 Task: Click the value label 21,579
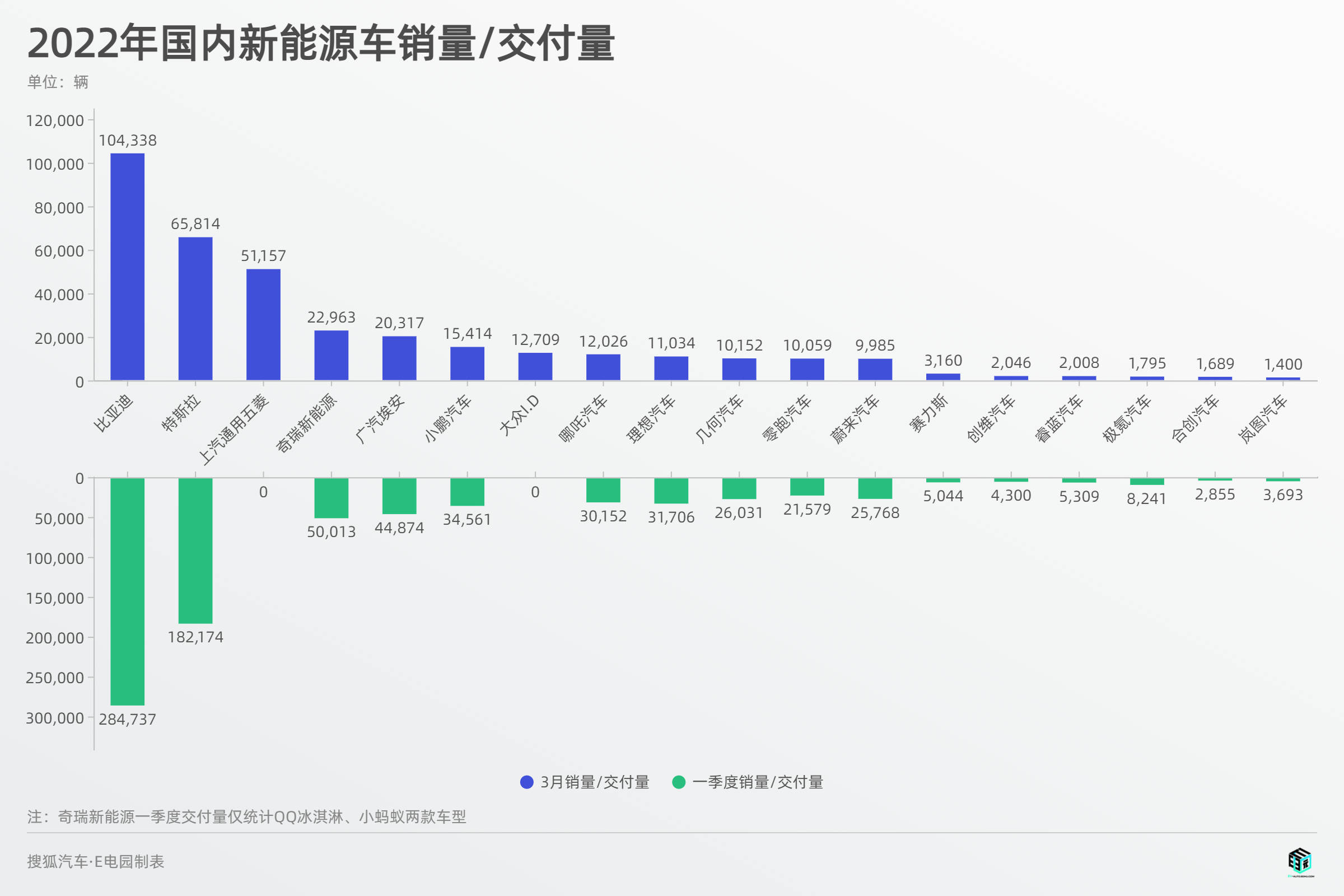pyautogui.click(x=808, y=510)
